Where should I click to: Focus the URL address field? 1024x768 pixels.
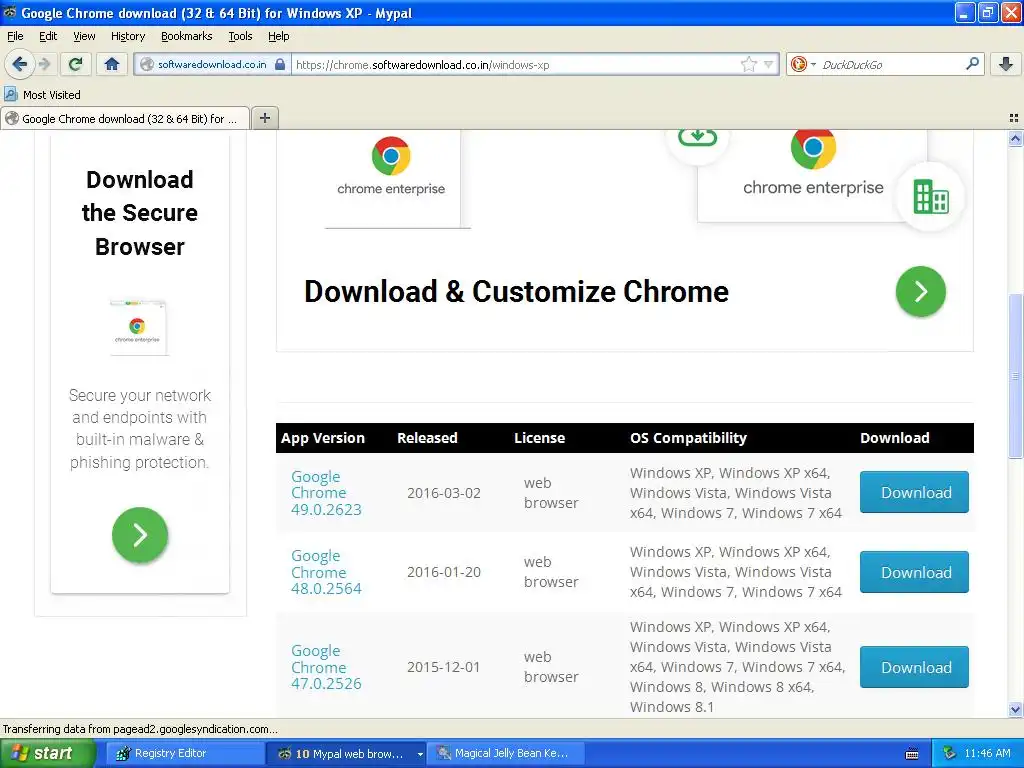pos(516,64)
